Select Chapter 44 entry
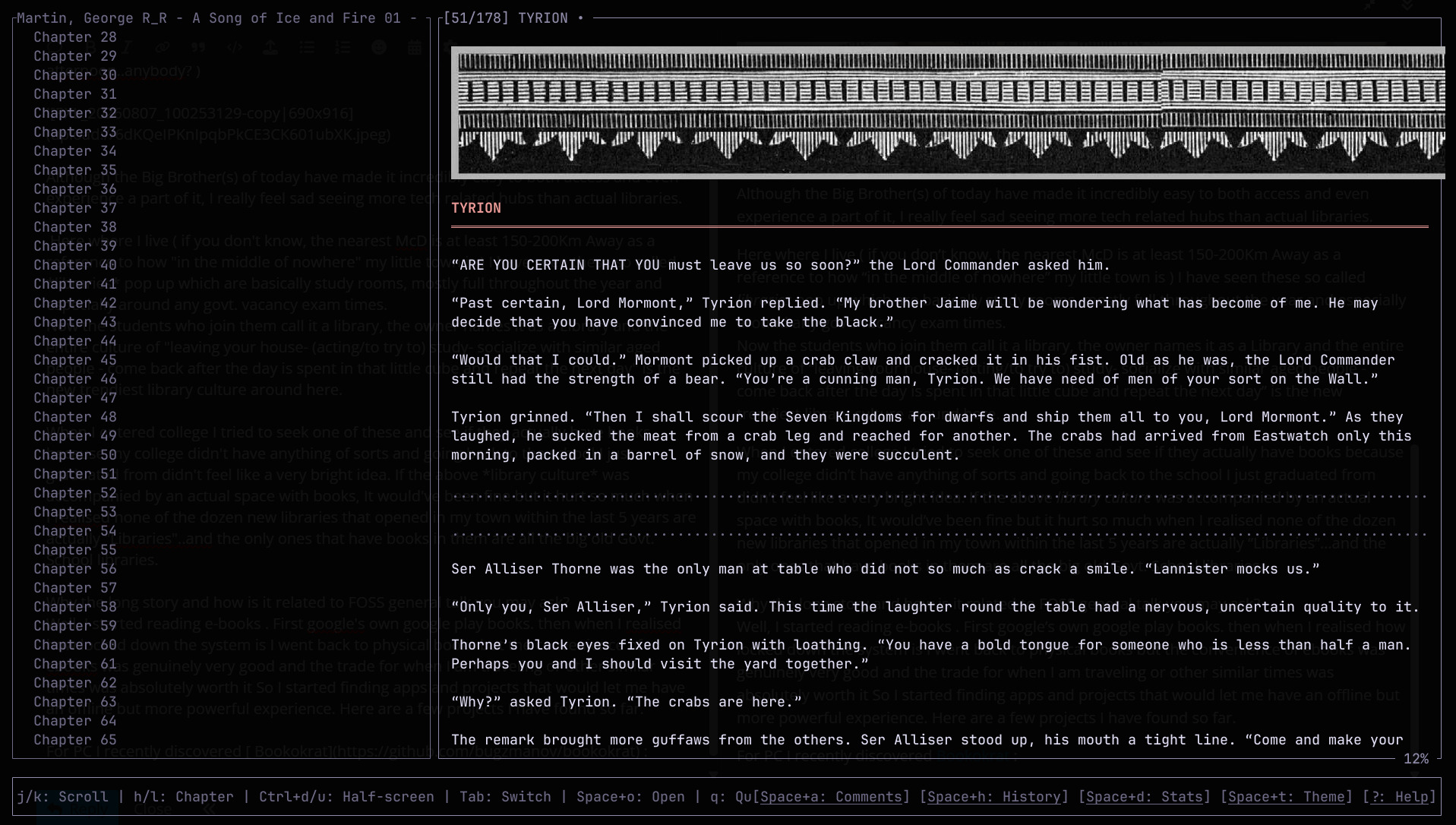The width and height of the screenshot is (1456, 825). click(x=75, y=341)
